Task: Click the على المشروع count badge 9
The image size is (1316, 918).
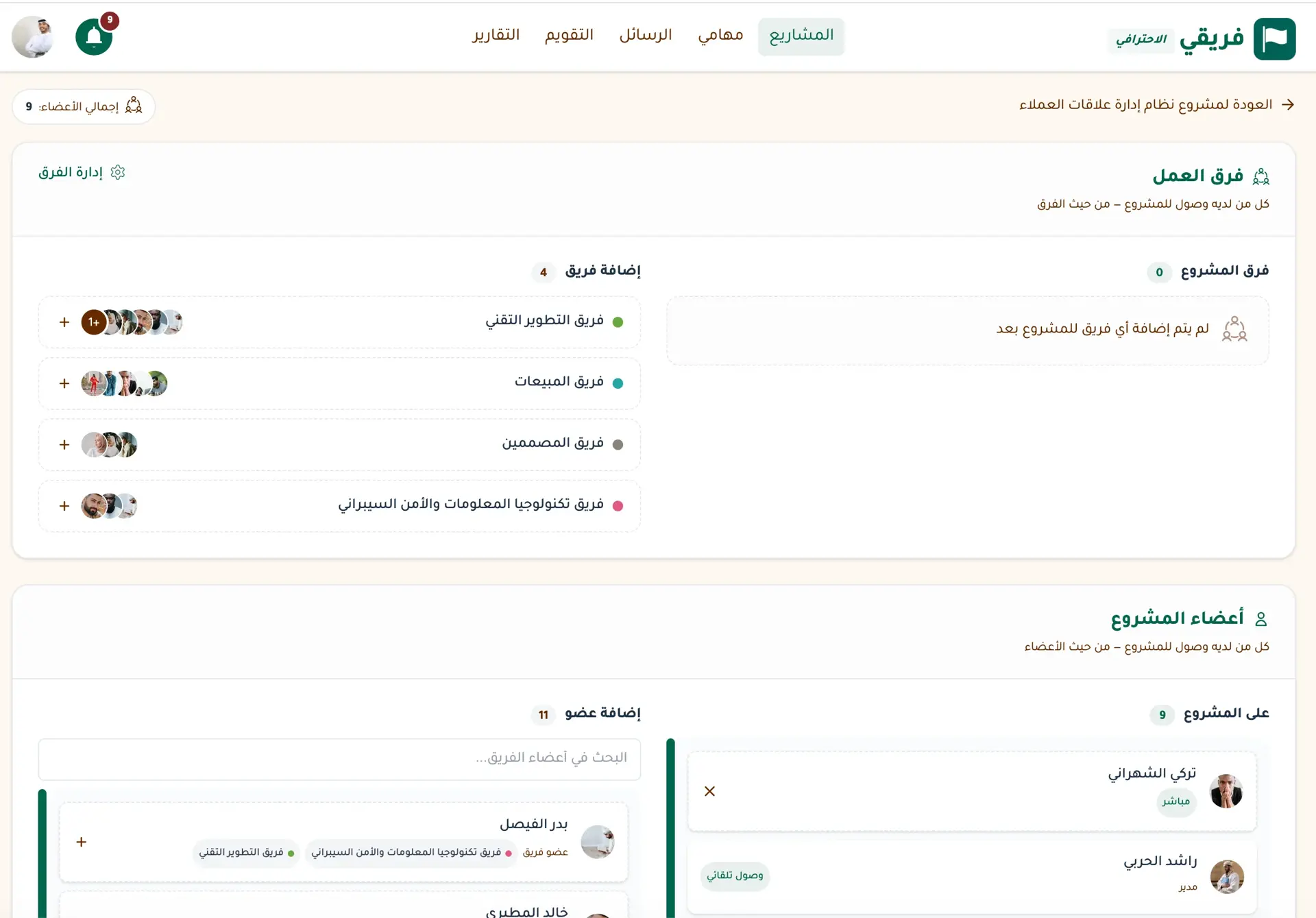Action: tap(1162, 715)
